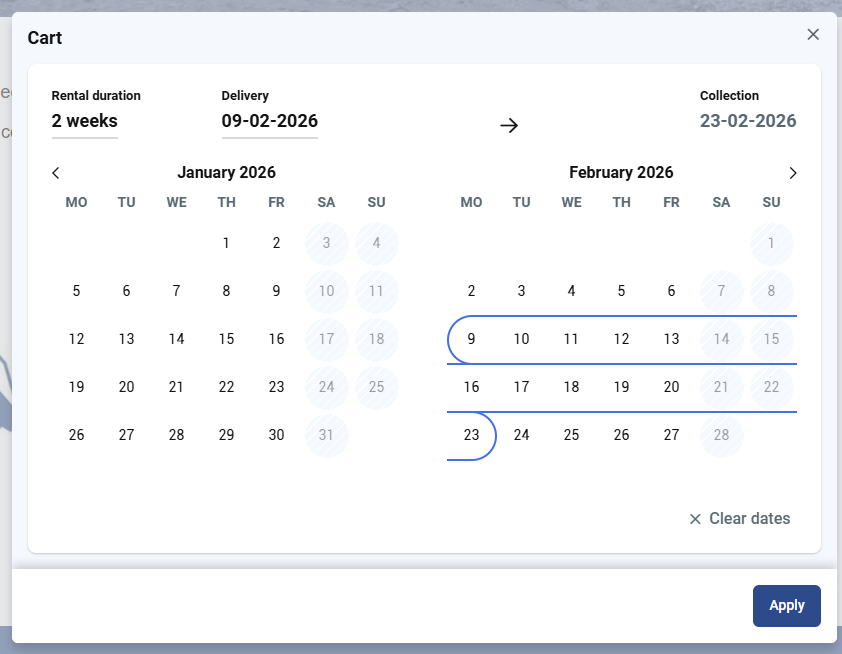The width and height of the screenshot is (842, 654).
Task: Choose February 1 on the calendar
Action: pyautogui.click(x=771, y=243)
